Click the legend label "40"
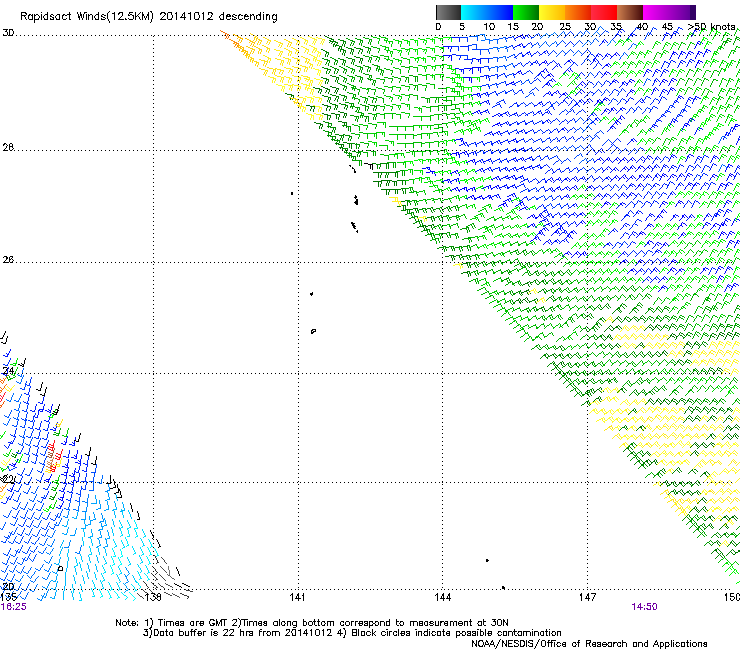This screenshot has height=650, width=740. [x=642, y=27]
